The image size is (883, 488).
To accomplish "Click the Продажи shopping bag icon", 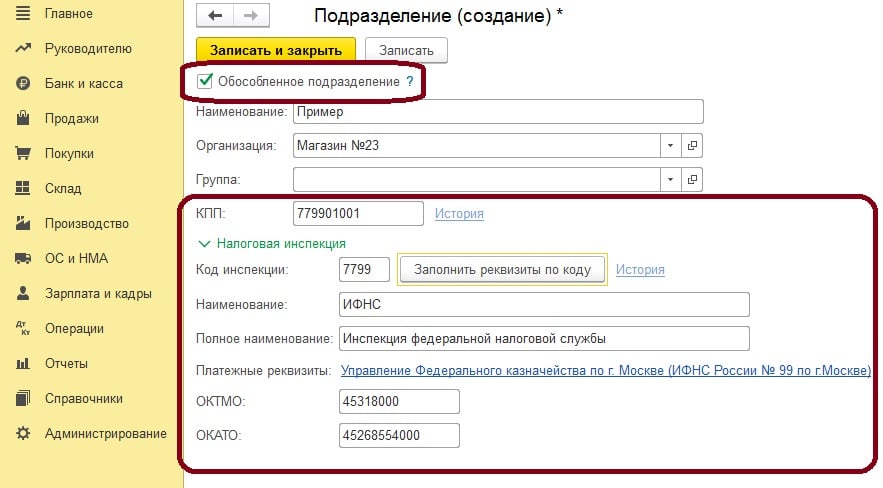I will point(22,119).
